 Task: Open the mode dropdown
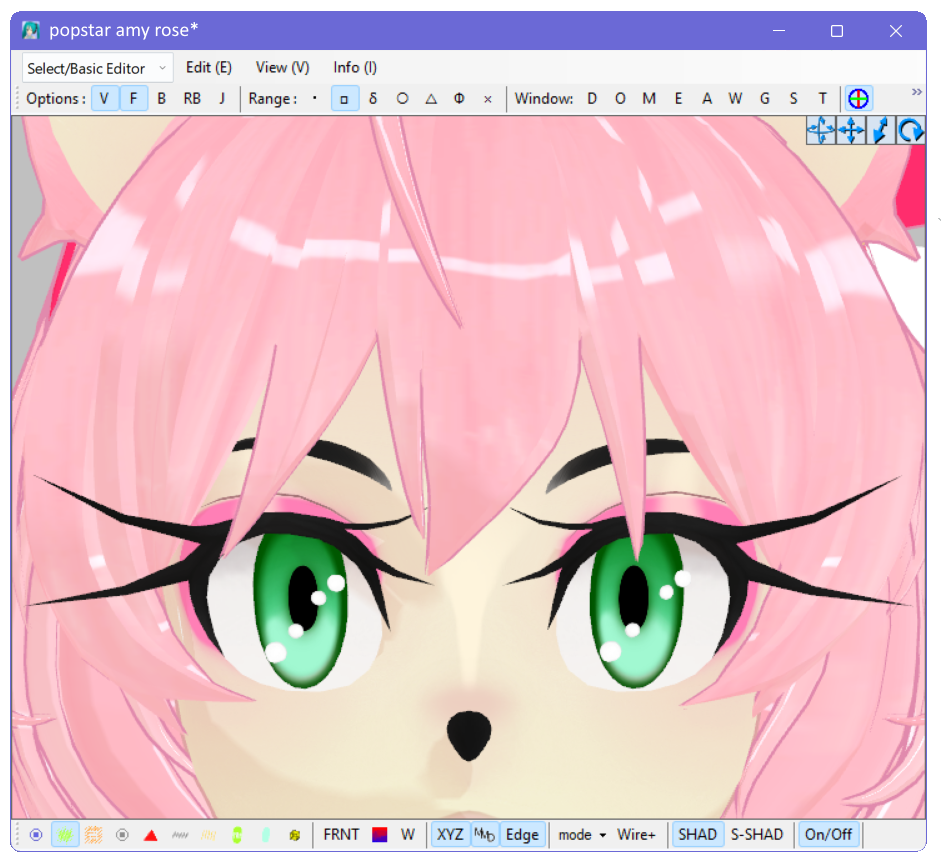pyautogui.click(x=582, y=835)
